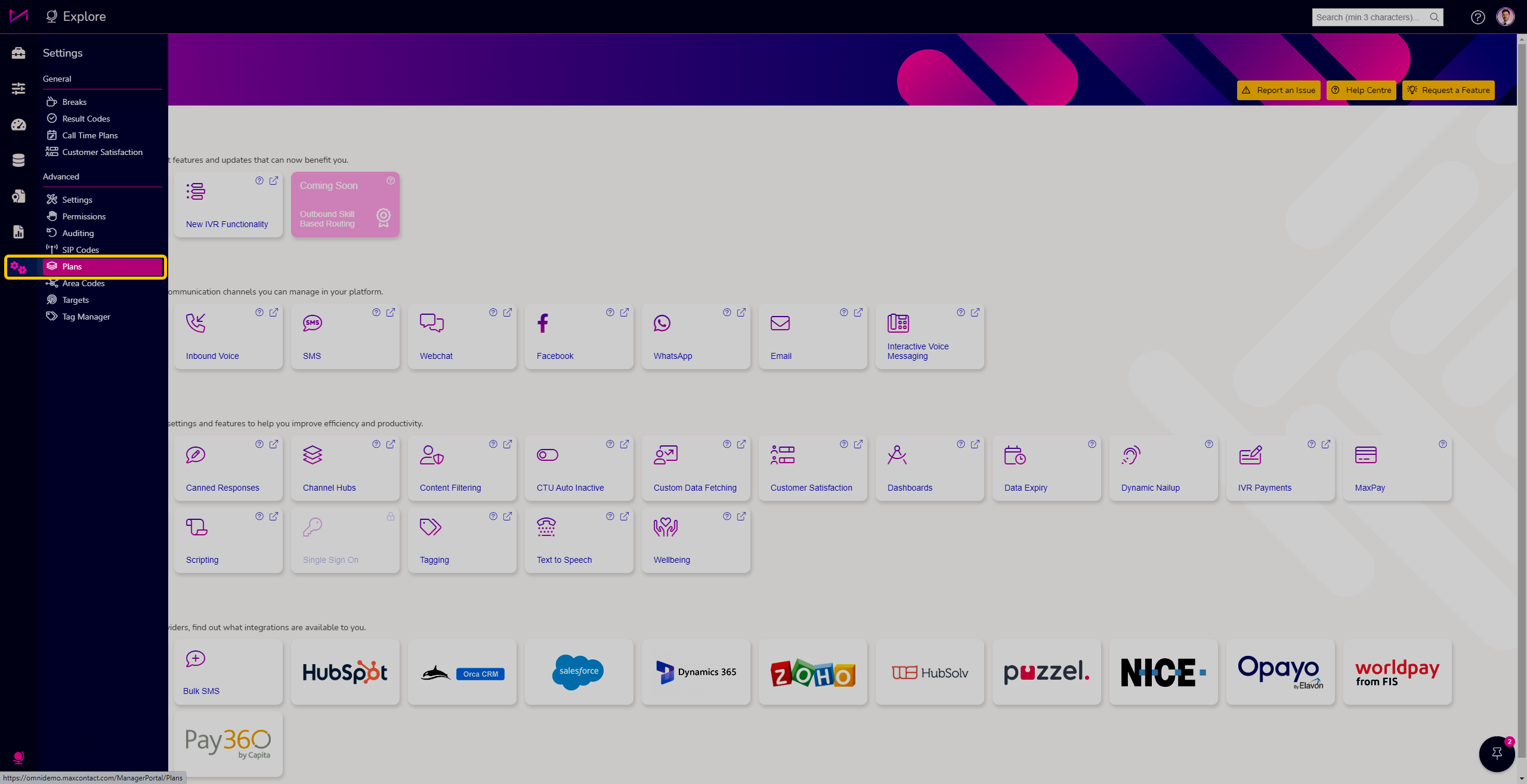1527x784 pixels.
Task: Click the help question mark in top bar
Action: 1477,17
